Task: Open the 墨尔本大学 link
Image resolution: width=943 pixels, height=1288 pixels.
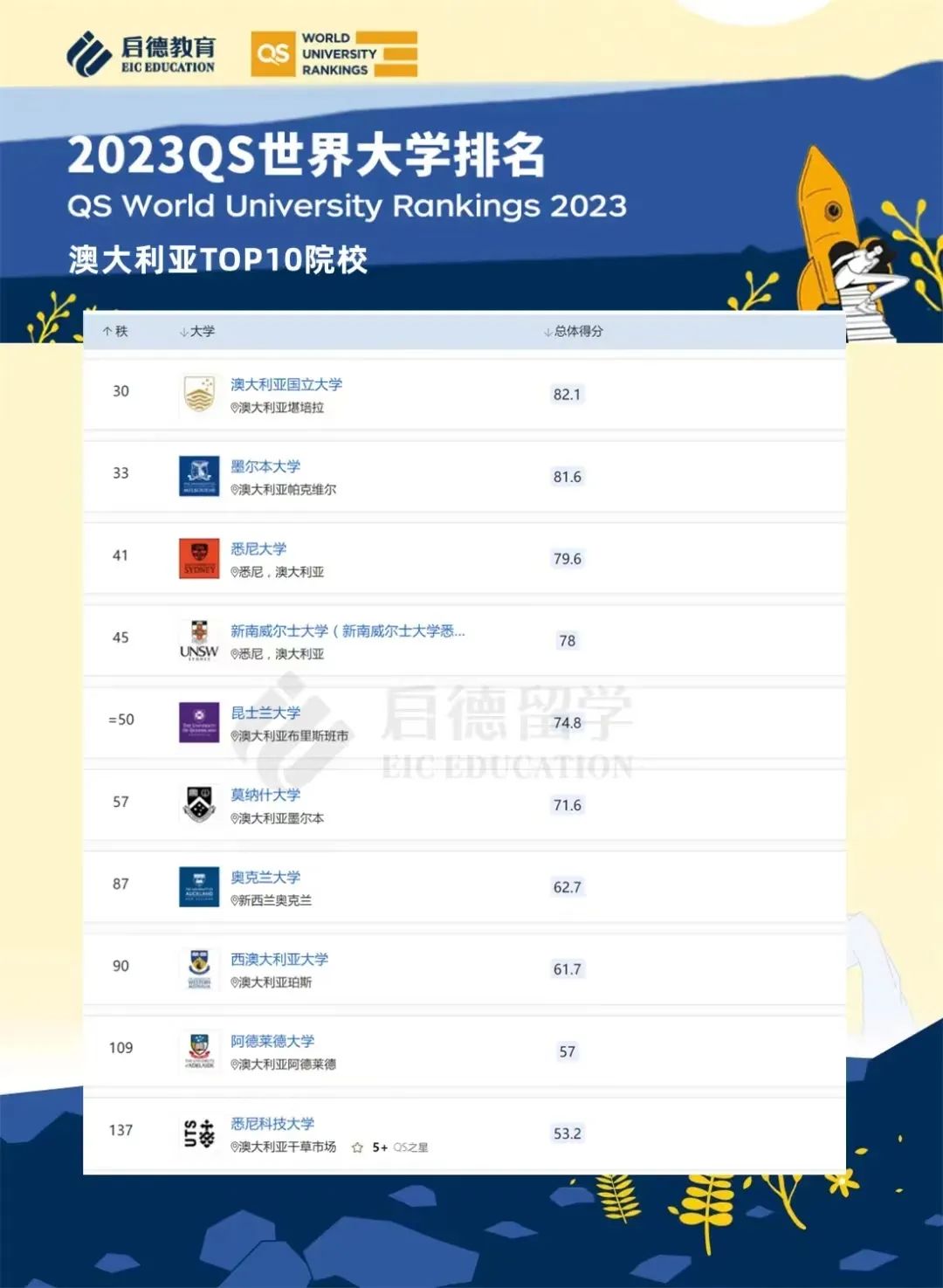Action: pyautogui.click(x=265, y=466)
